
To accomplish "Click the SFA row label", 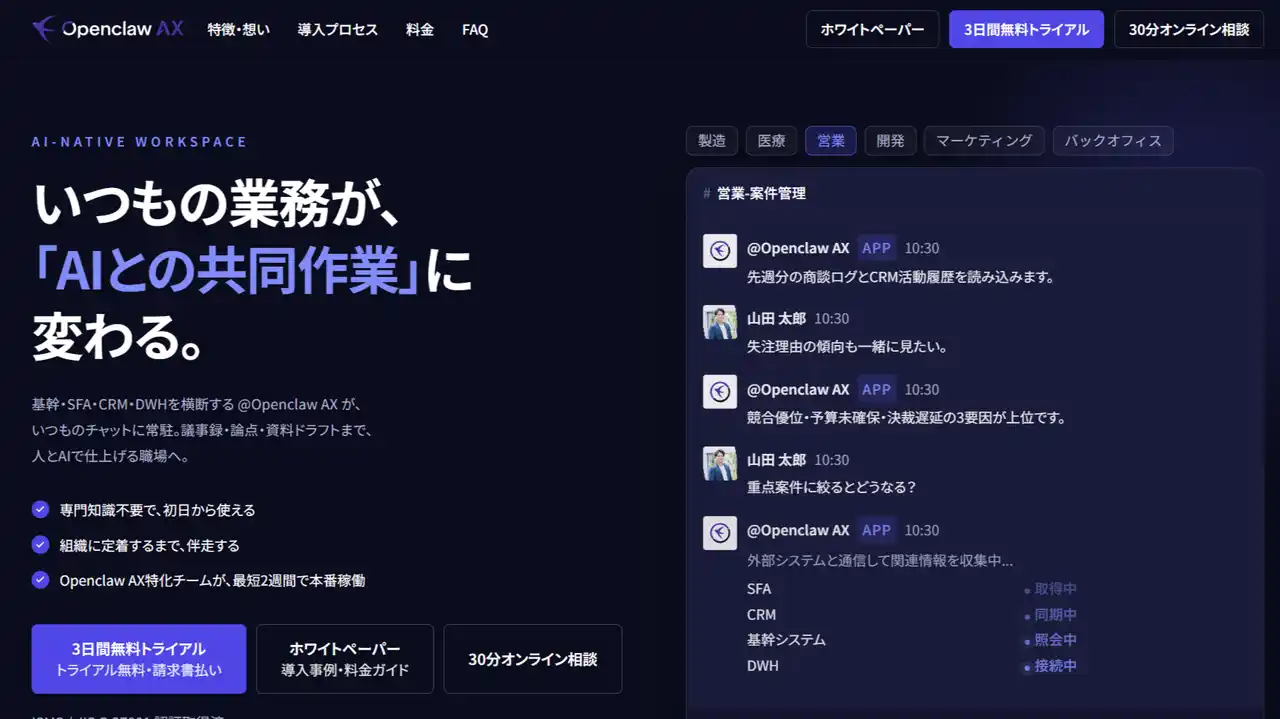I will click(x=759, y=589).
